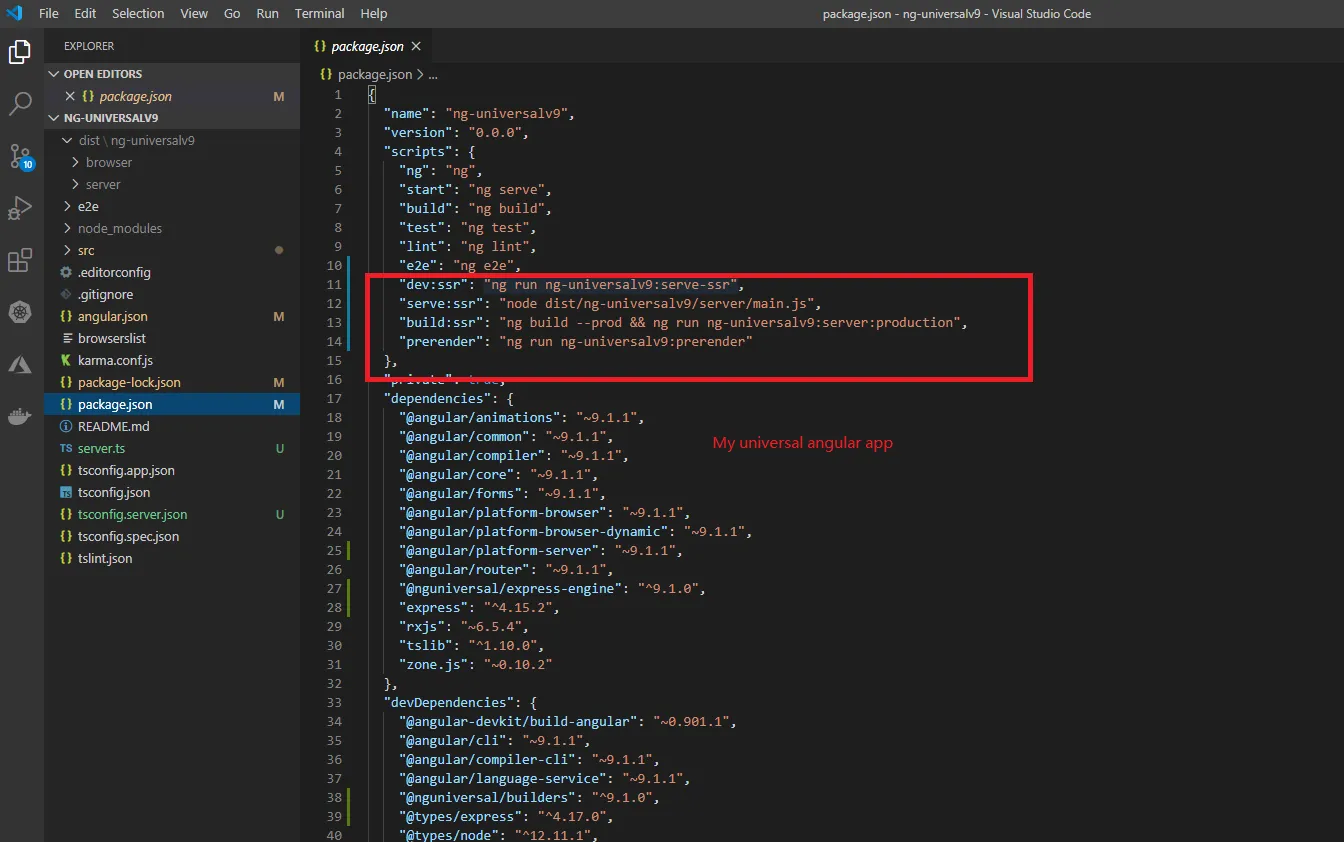1344x842 pixels.
Task: Click the "lint": "ng lint" script line
Action: [x=468, y=247]
